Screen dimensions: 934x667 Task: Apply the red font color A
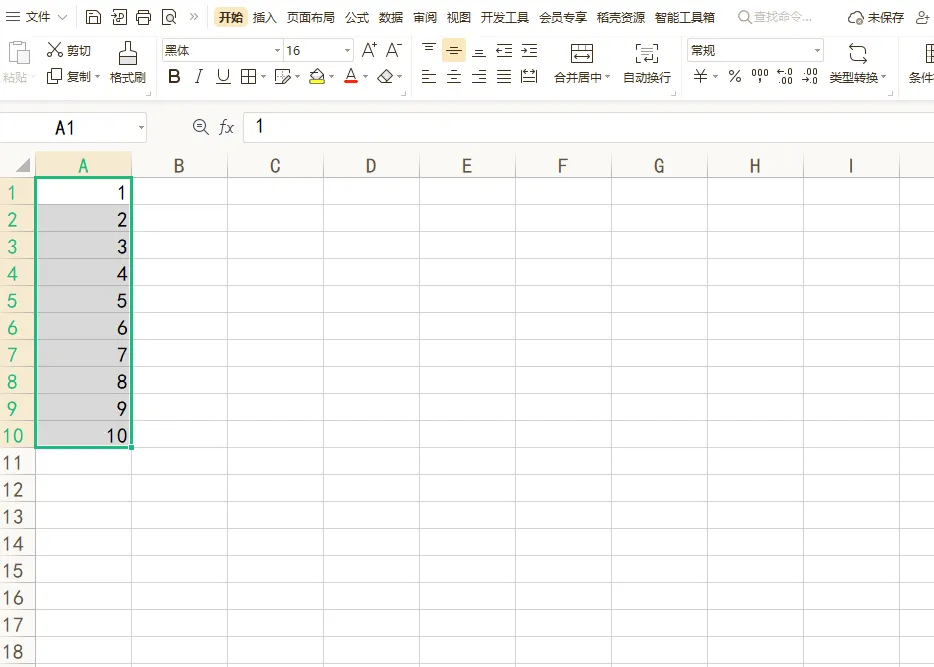pos(351,76)
